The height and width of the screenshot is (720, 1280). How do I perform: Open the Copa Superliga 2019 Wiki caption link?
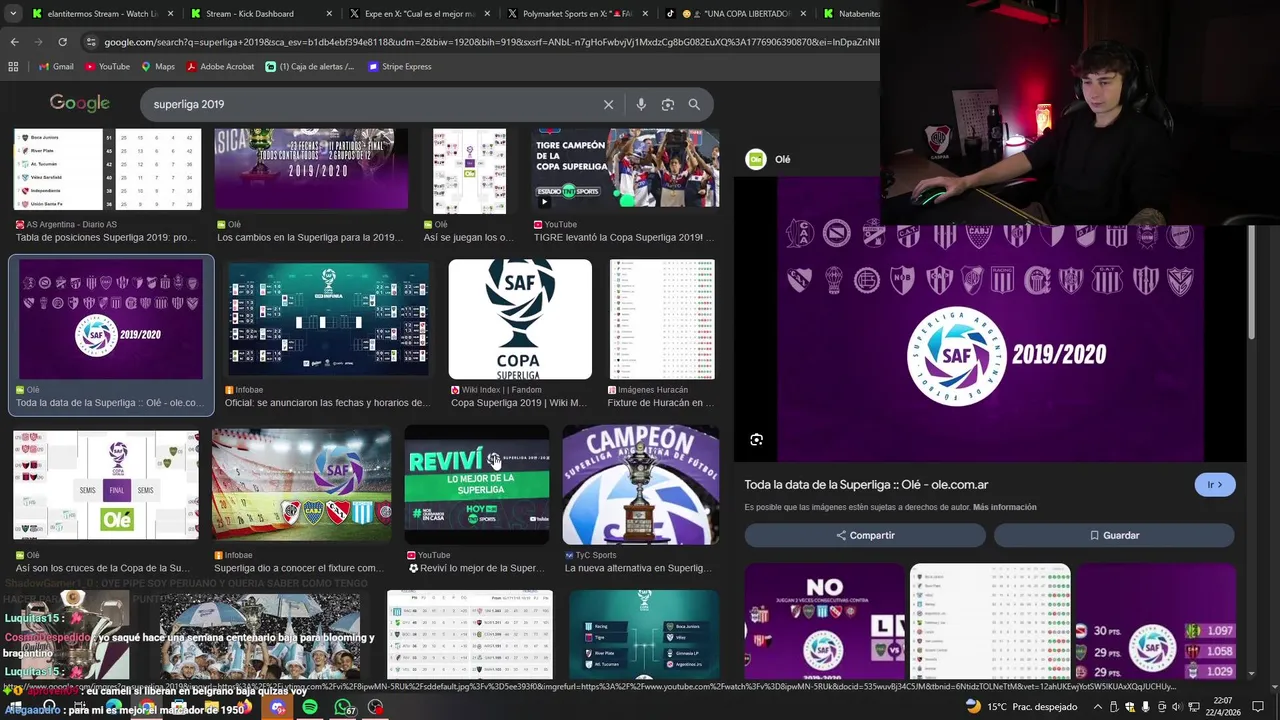[518, 403]
